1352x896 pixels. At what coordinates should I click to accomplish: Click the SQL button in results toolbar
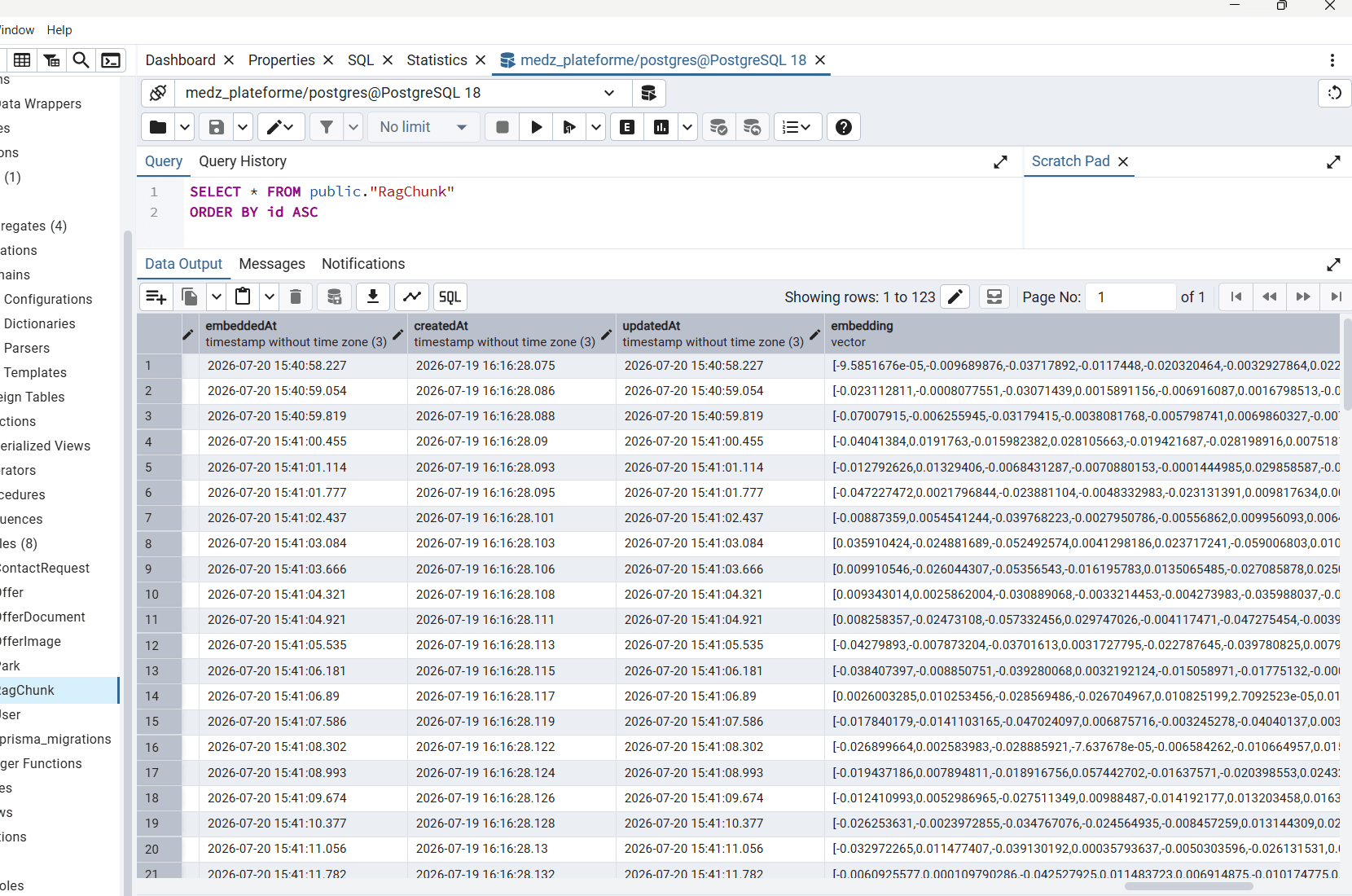450,297
